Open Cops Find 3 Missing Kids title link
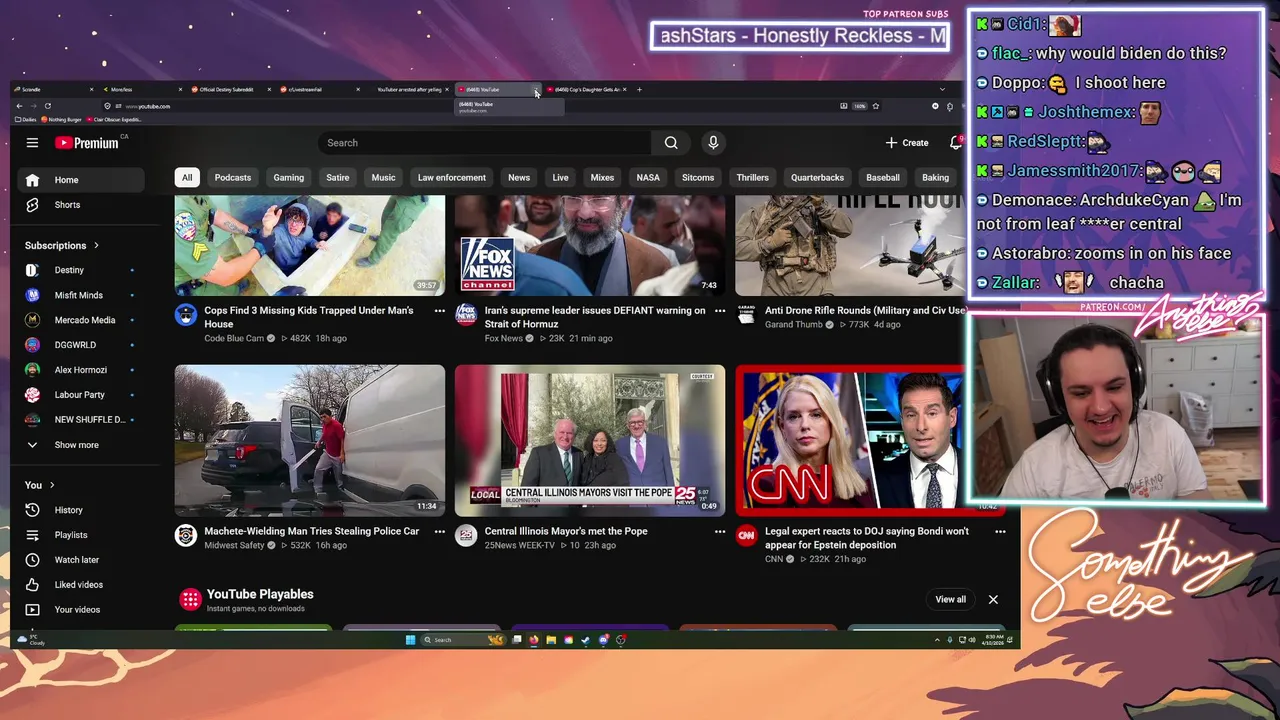The width and height of the screenshot is (1280, 720). click(309, 317)
